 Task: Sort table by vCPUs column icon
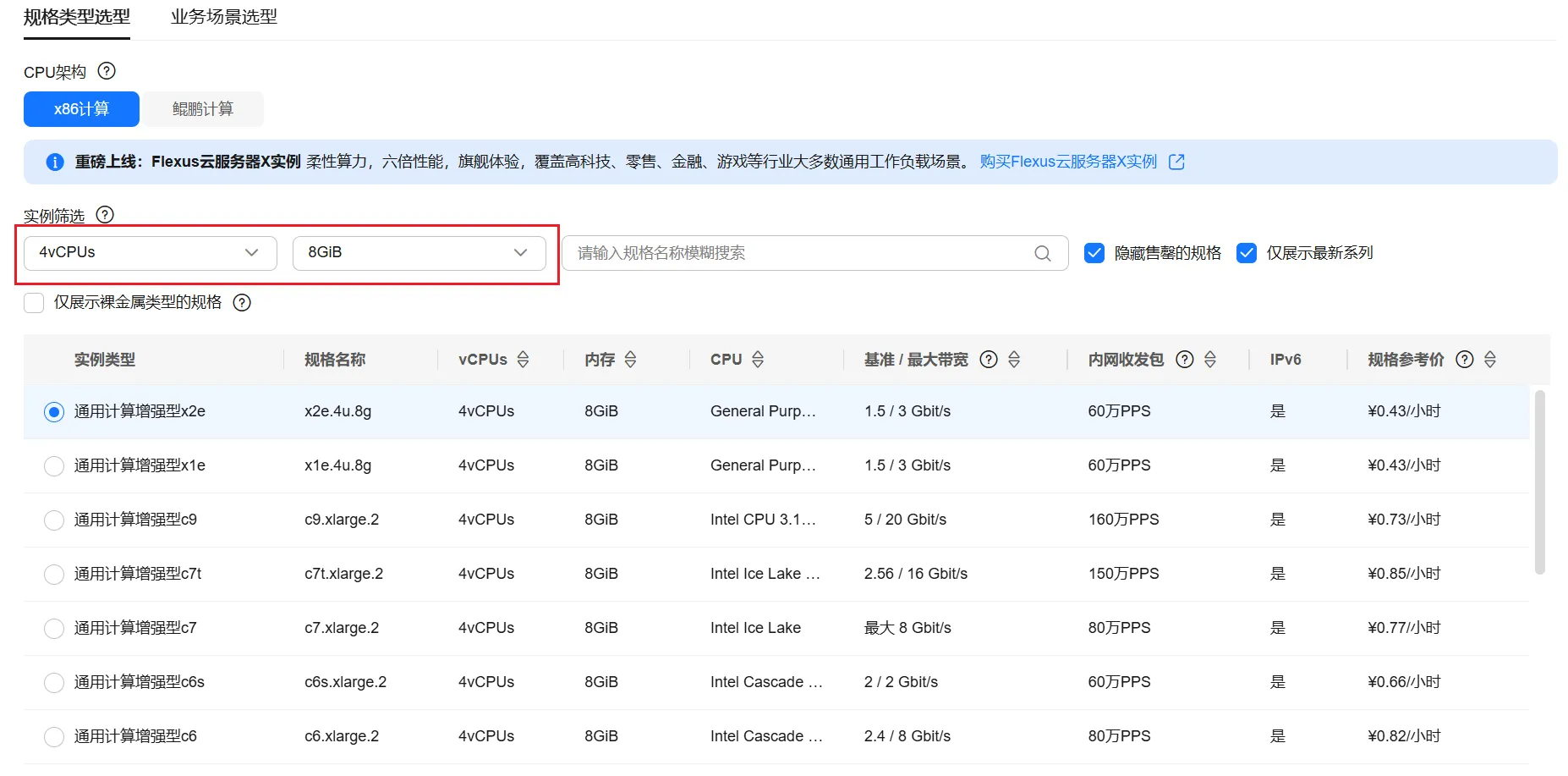click(x=523, y=360)
